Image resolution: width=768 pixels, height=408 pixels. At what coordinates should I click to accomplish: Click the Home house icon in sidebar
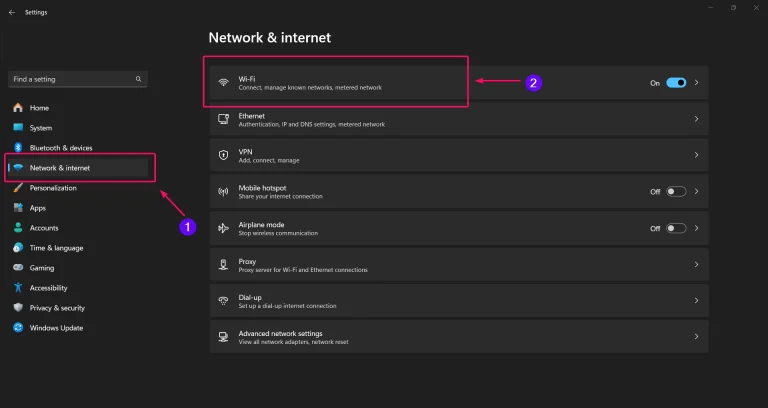18,108
